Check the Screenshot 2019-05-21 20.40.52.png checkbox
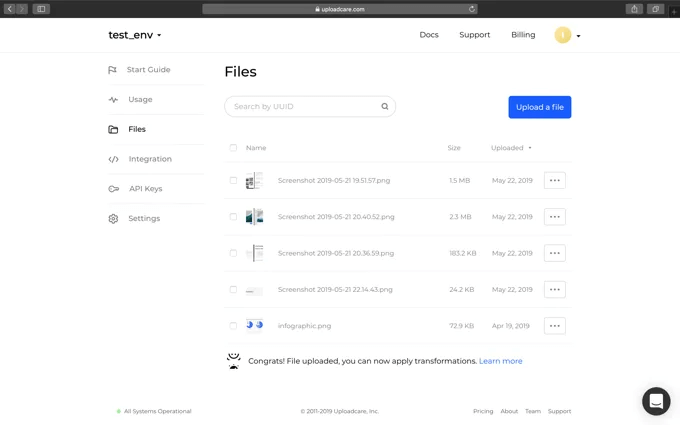 (233, 217)
